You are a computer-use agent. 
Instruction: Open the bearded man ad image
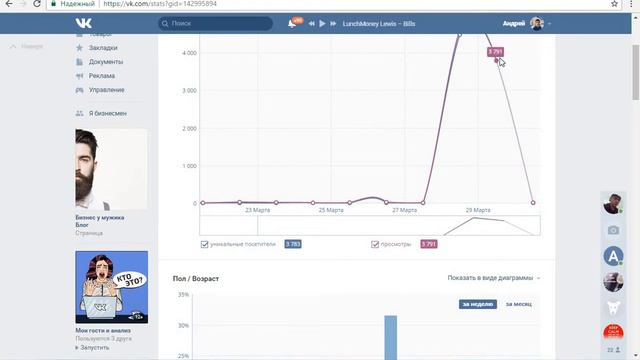[x=111, y=169]
